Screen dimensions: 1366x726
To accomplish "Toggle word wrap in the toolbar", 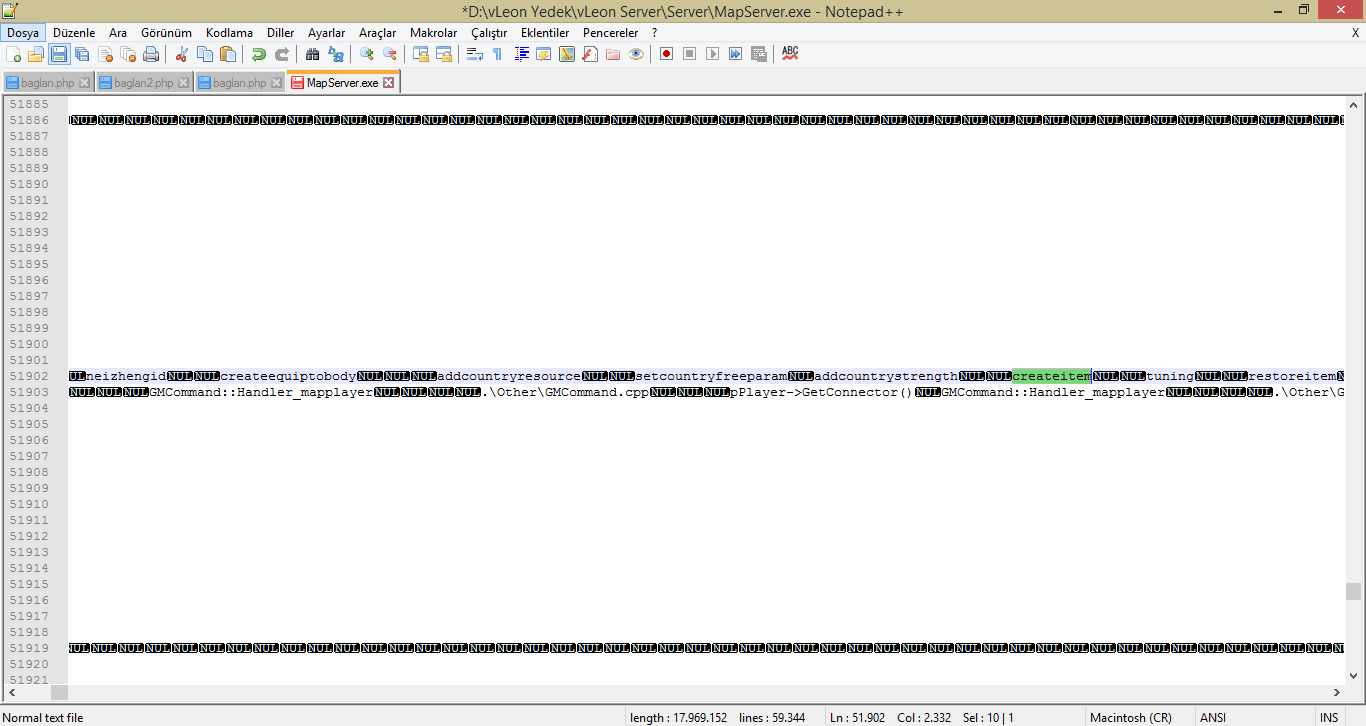I will tap(475, 54).
